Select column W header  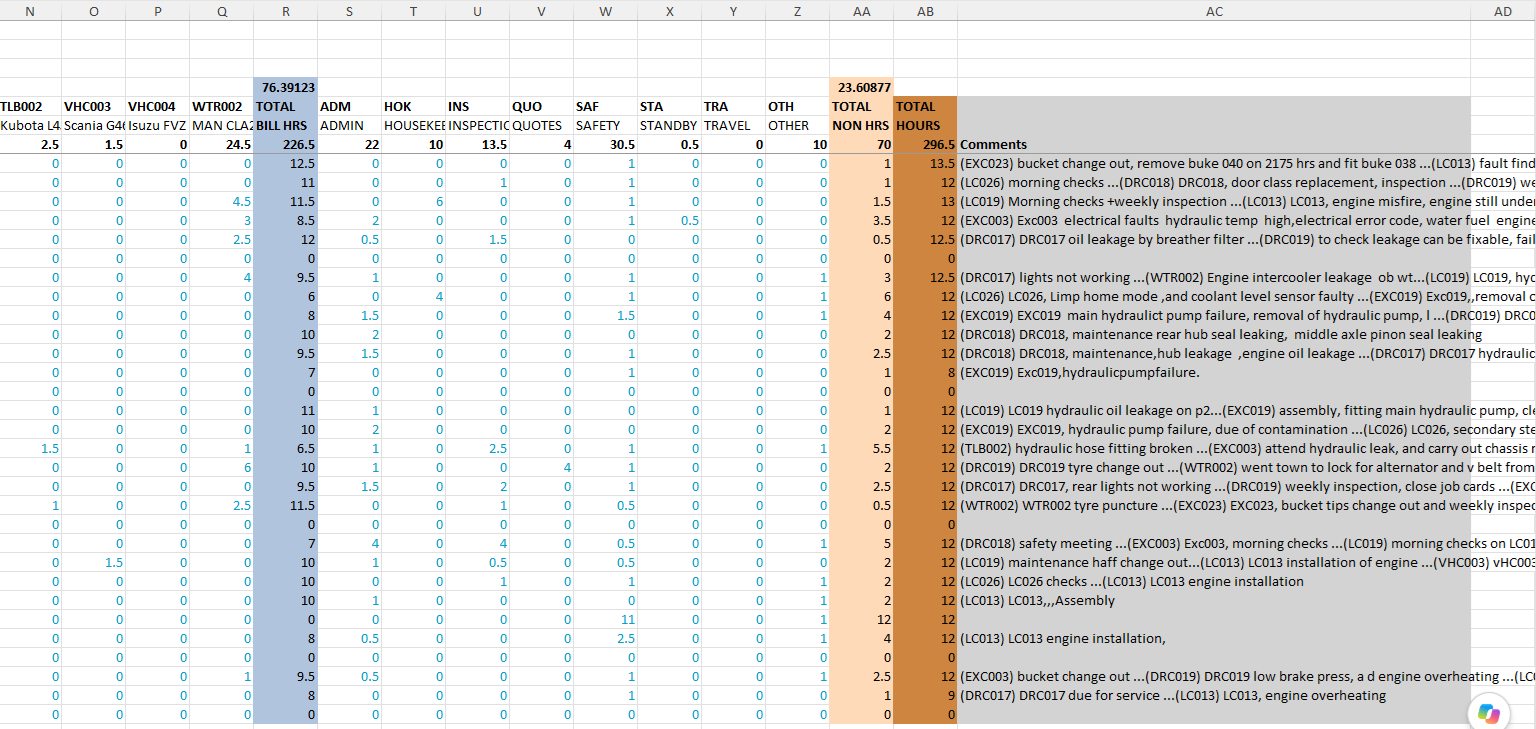point(606,10)
